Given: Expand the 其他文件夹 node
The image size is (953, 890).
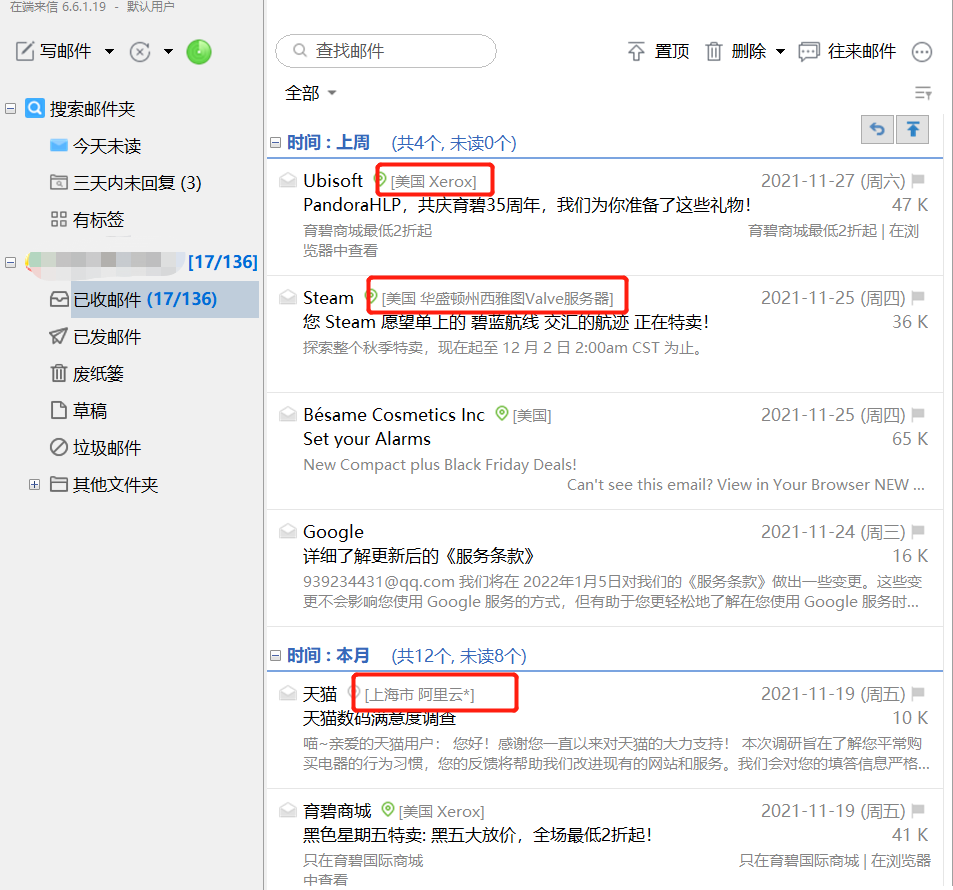Looking at the screenshot, I should click(35, 485).
